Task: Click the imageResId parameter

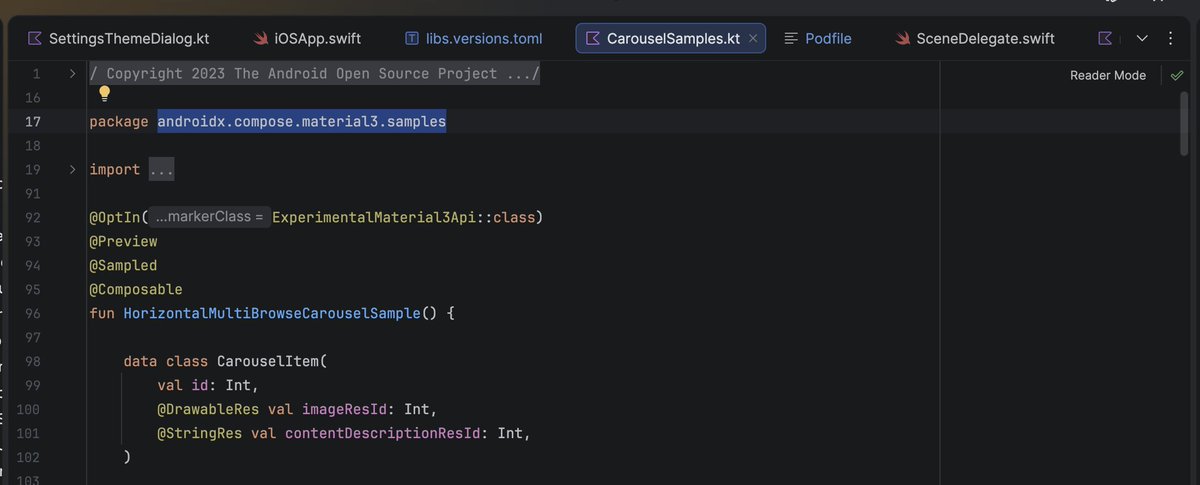Action: [345, 409]
